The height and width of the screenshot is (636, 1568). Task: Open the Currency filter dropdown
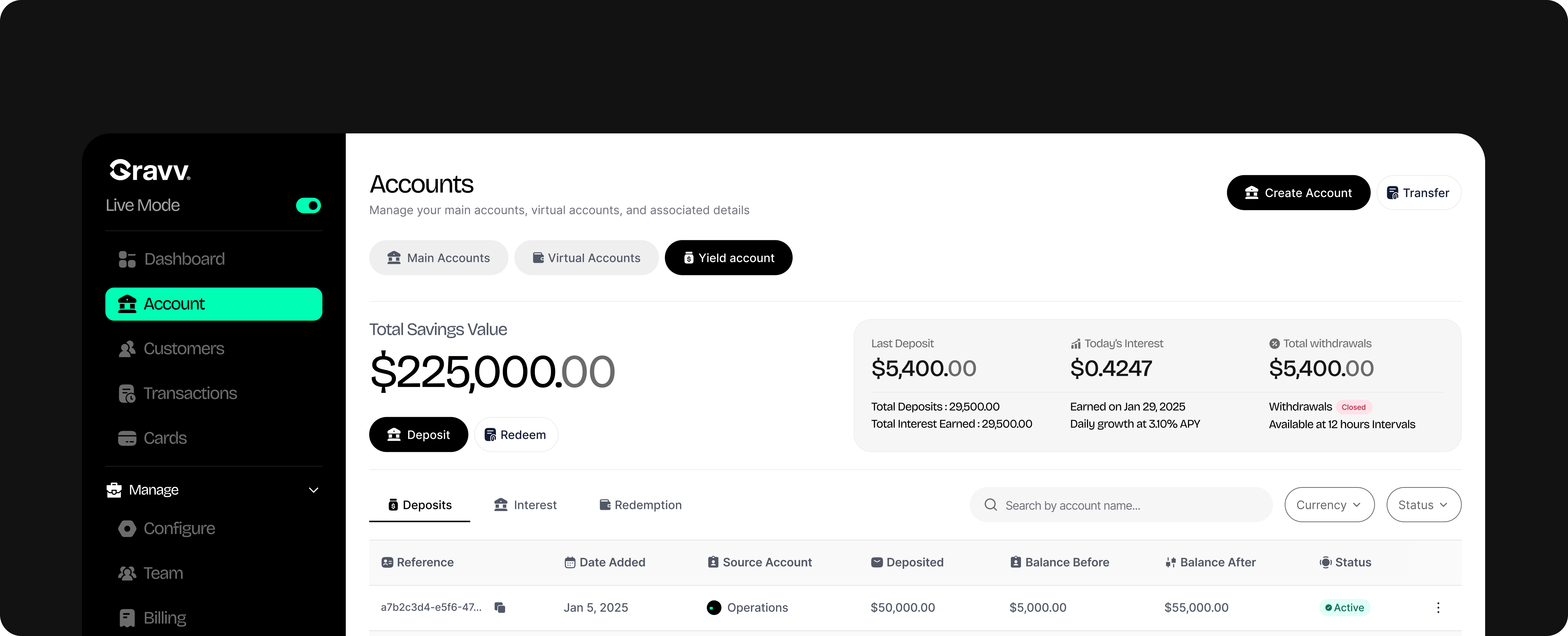pyautogui.click(x=1329, y=505)
